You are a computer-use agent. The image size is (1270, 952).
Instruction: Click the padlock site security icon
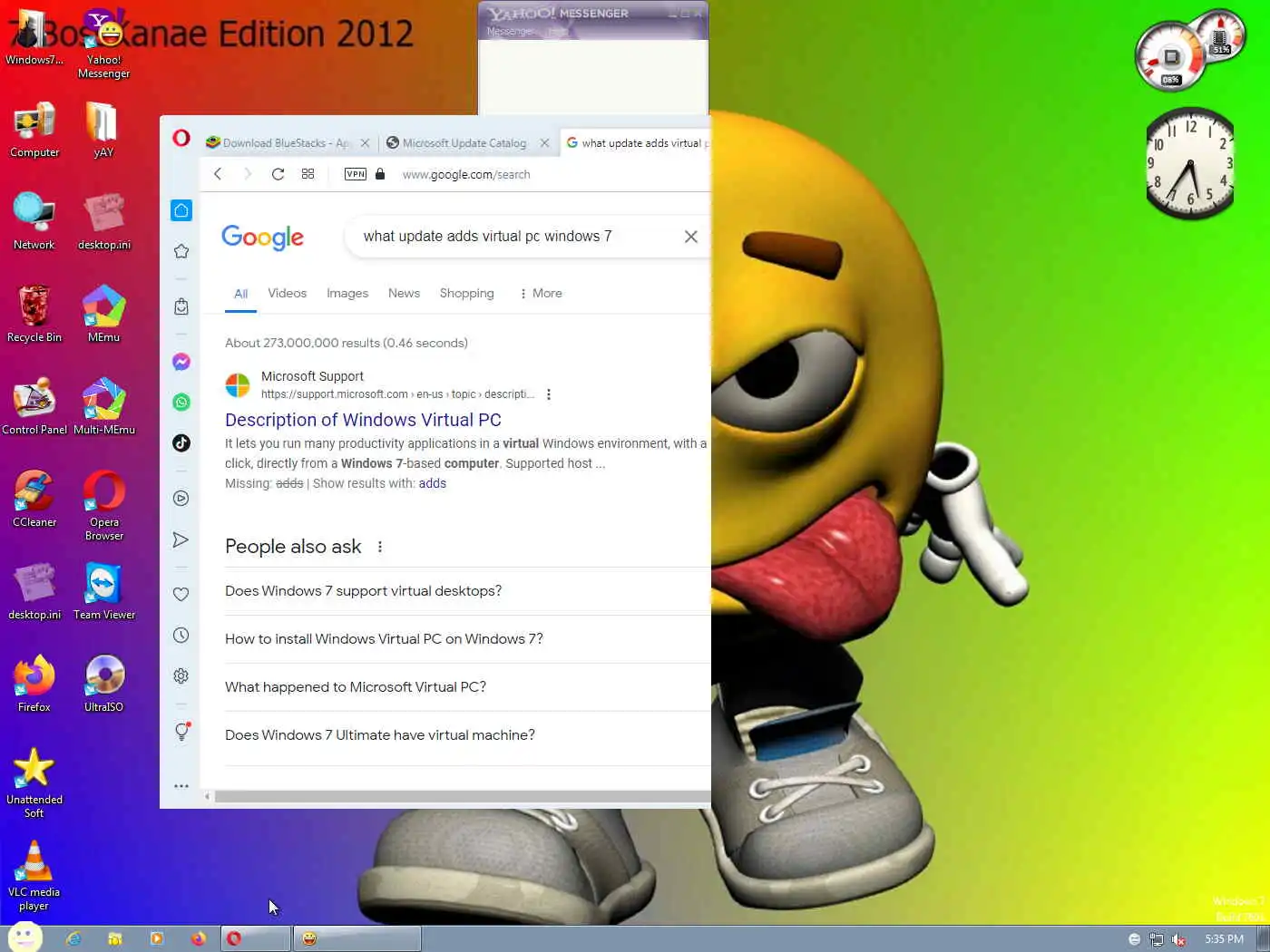tap(380, 174)
